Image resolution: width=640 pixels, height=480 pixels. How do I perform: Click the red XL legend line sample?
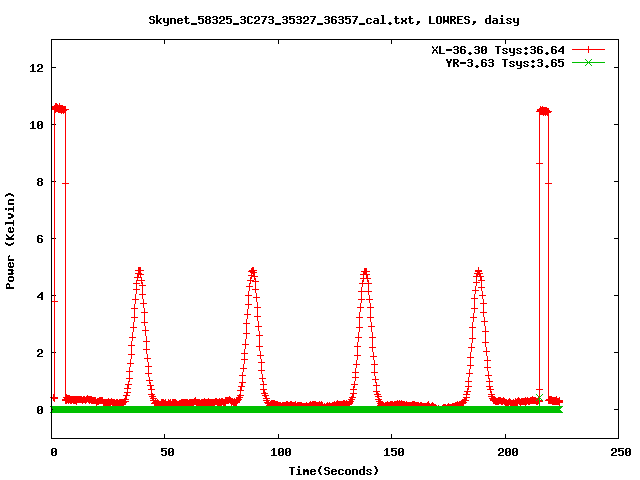[588, 49]
